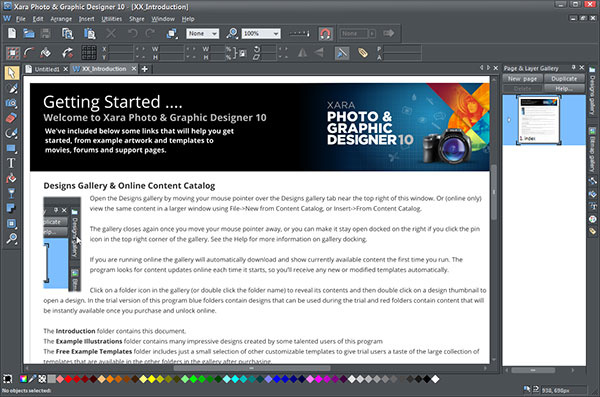The height and width of the screenshot is (397, 600).
Task: Activate the Zoom magnifier tool in toolbox
Action: point(11,239)
